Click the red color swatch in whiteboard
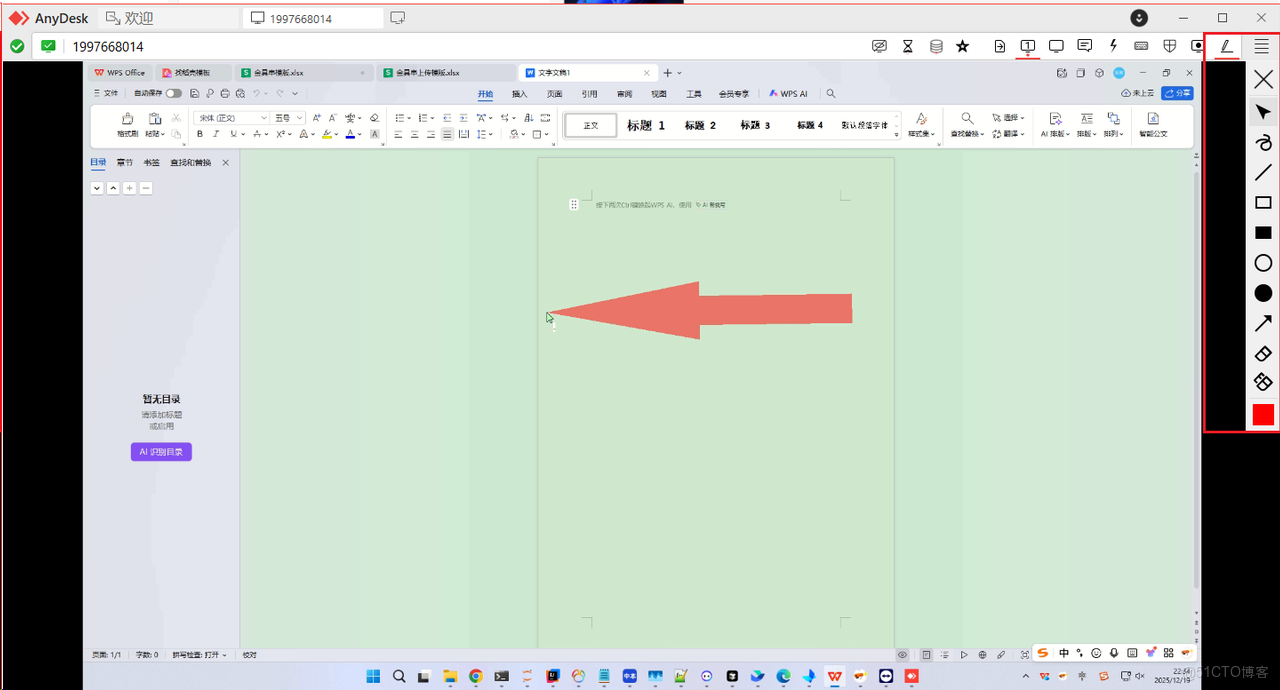Image resolution: width=1280 pixels, height=690 pixels. click(1263, 415)
